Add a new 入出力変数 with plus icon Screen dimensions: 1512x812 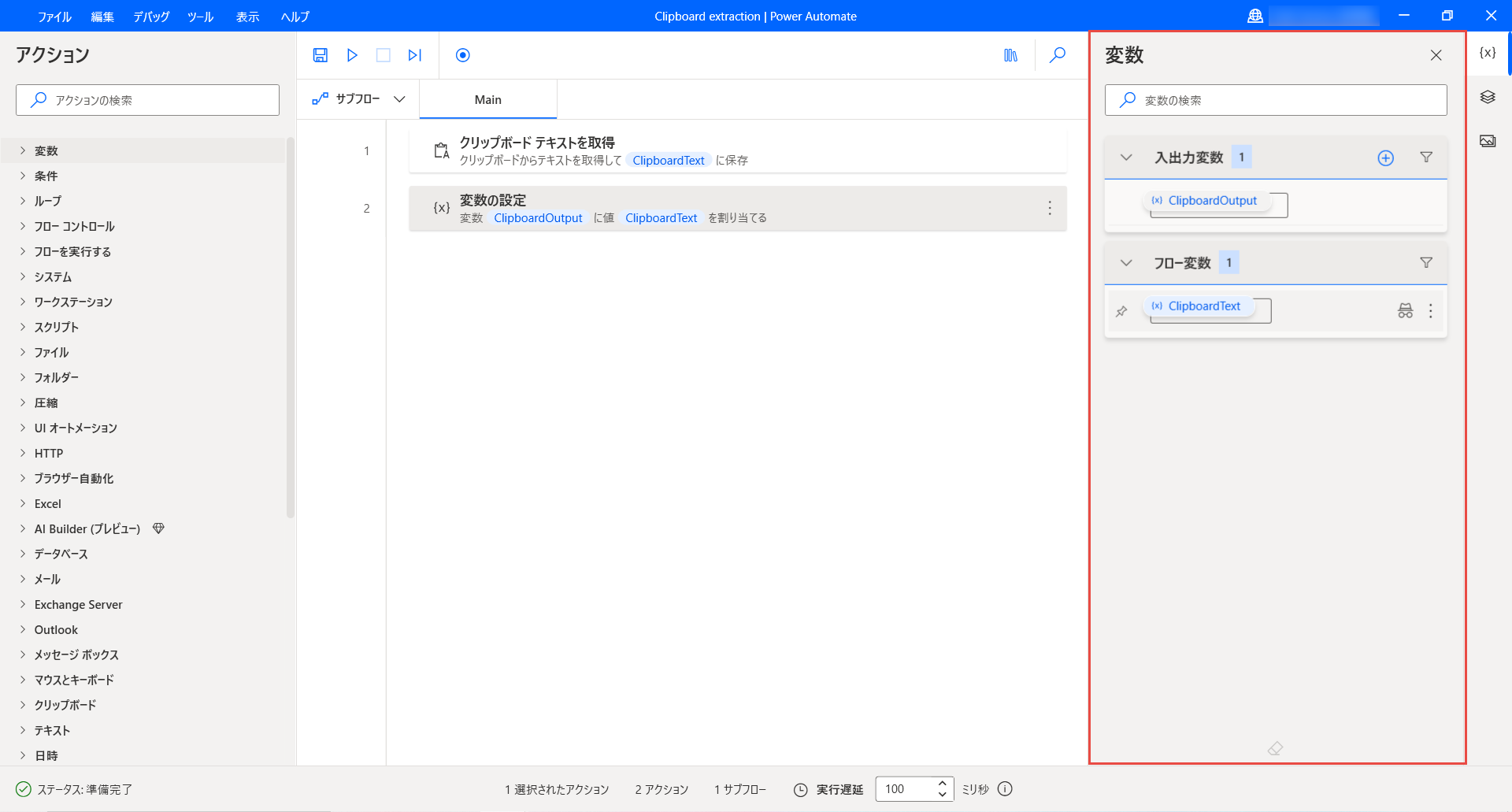click(x=1386, y=158)
